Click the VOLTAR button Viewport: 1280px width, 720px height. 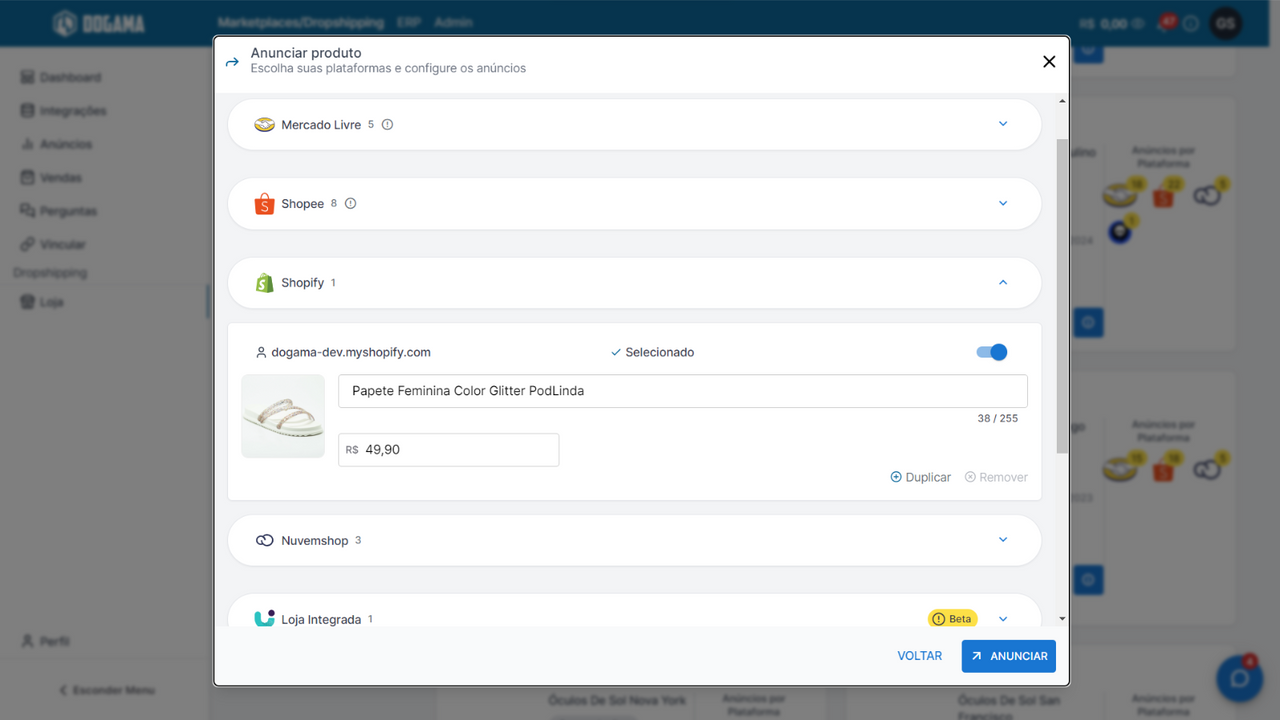tap(920, 656)
